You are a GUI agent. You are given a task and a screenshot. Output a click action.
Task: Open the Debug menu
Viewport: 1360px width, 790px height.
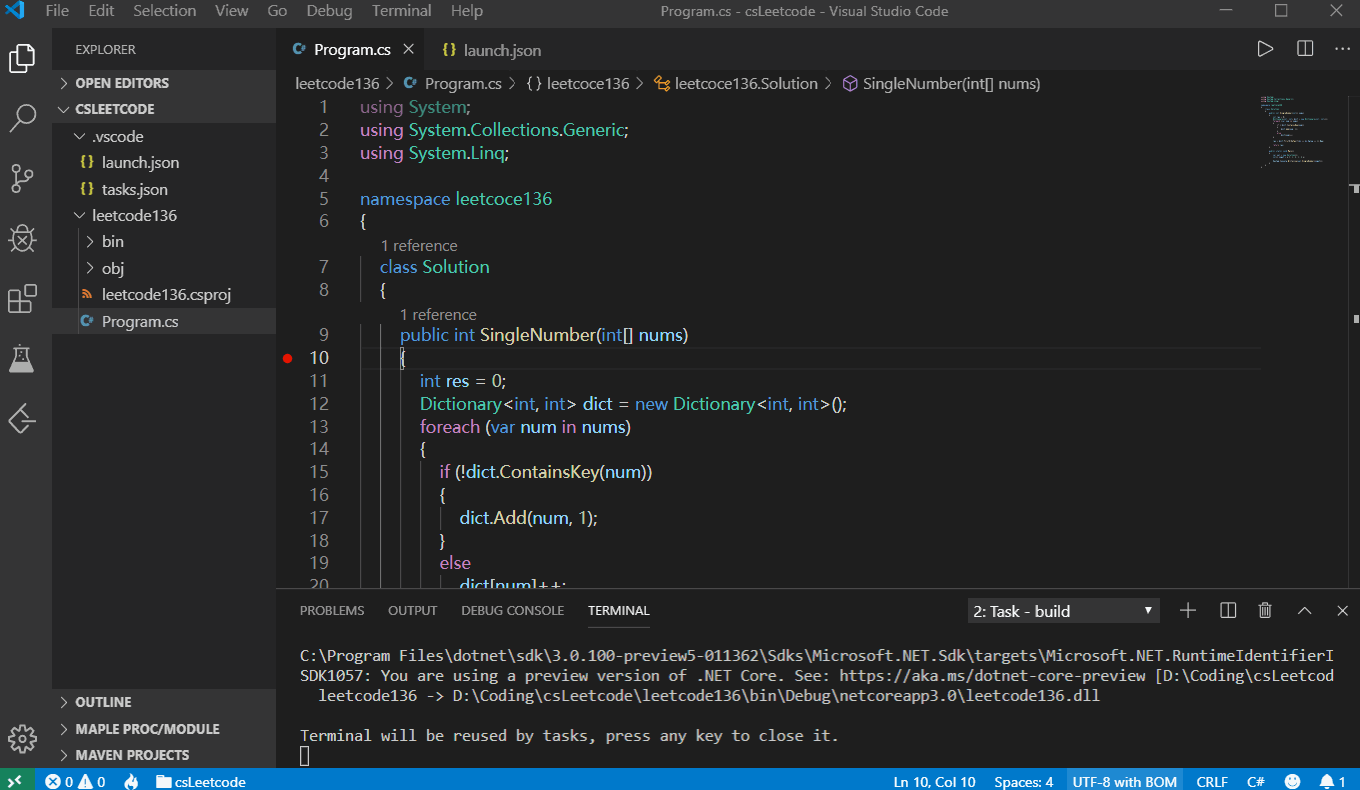329,11
